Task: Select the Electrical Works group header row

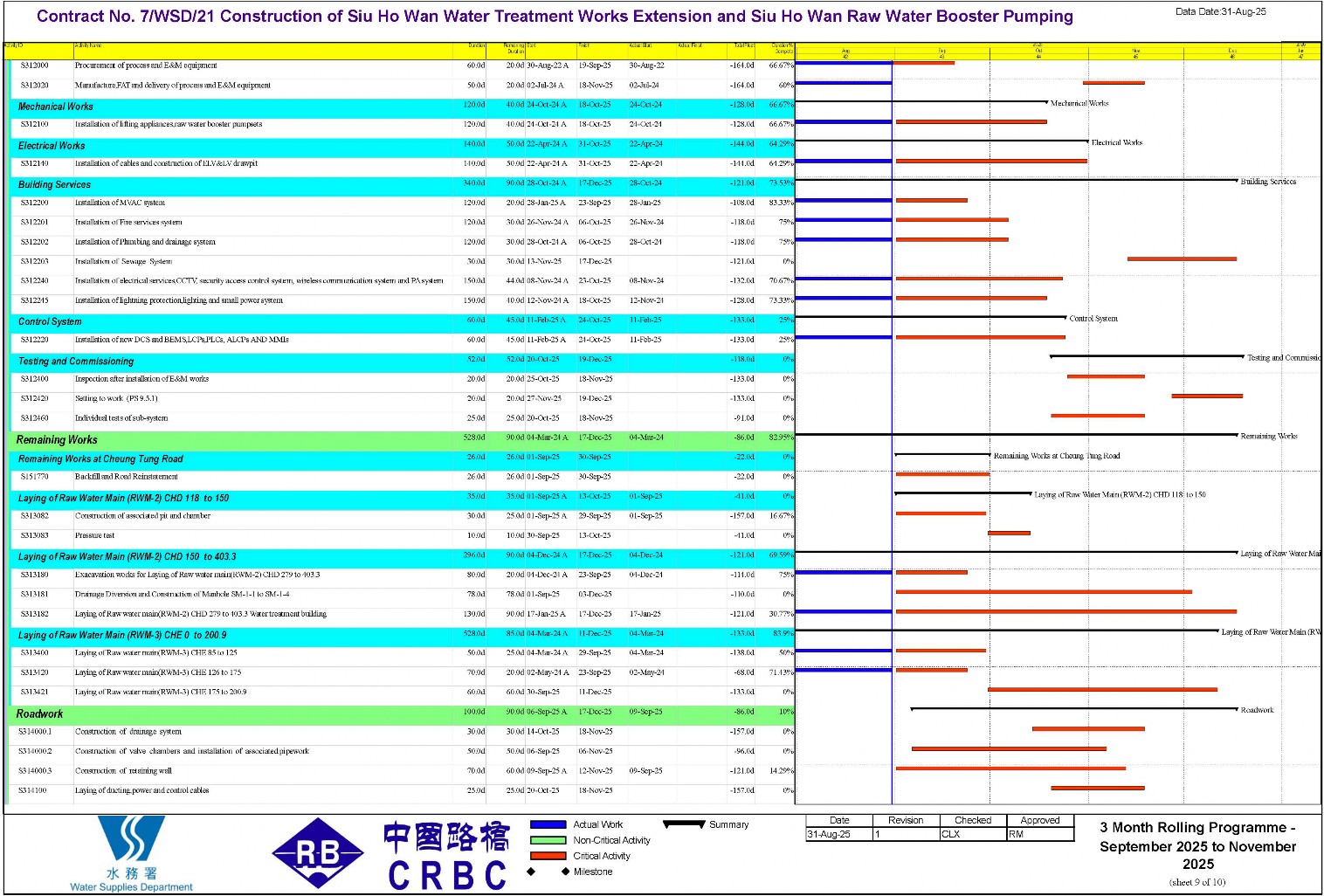Action: [x=402, y=146]
